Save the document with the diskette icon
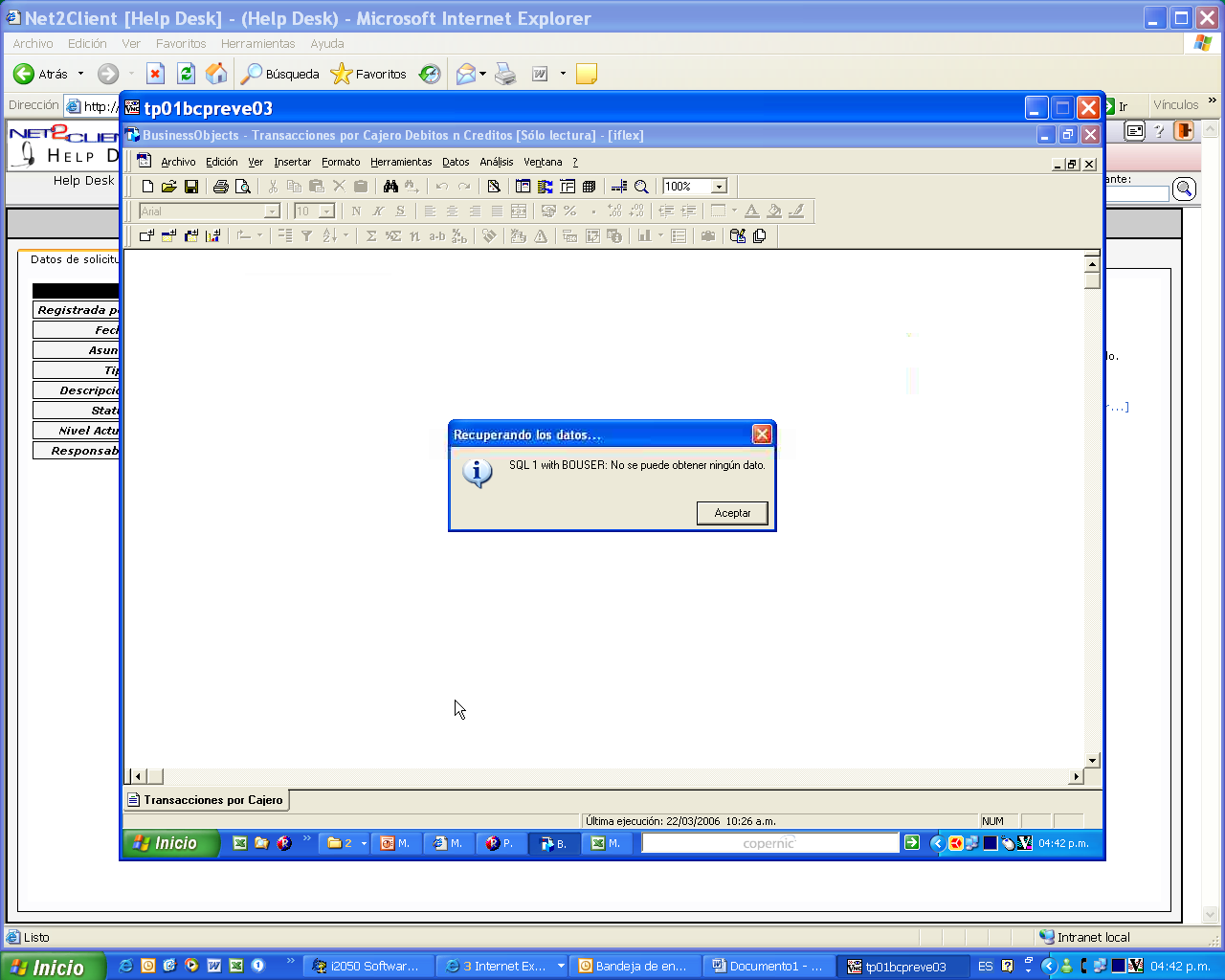The height and width of the screenshot is (980, 1225). click(191, 187)
